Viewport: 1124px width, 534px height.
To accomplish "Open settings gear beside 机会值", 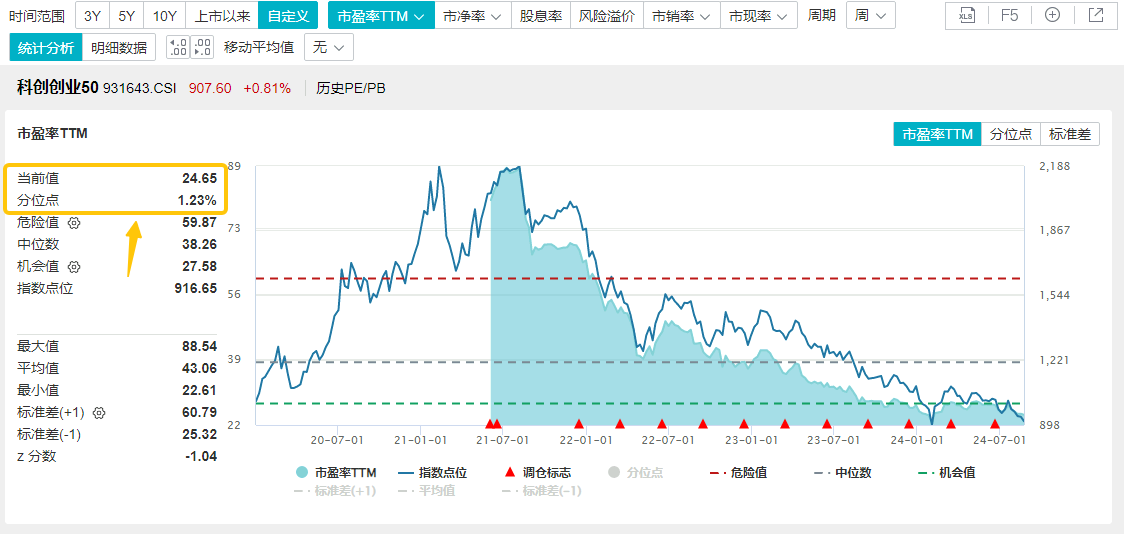I will coord(74,266).
